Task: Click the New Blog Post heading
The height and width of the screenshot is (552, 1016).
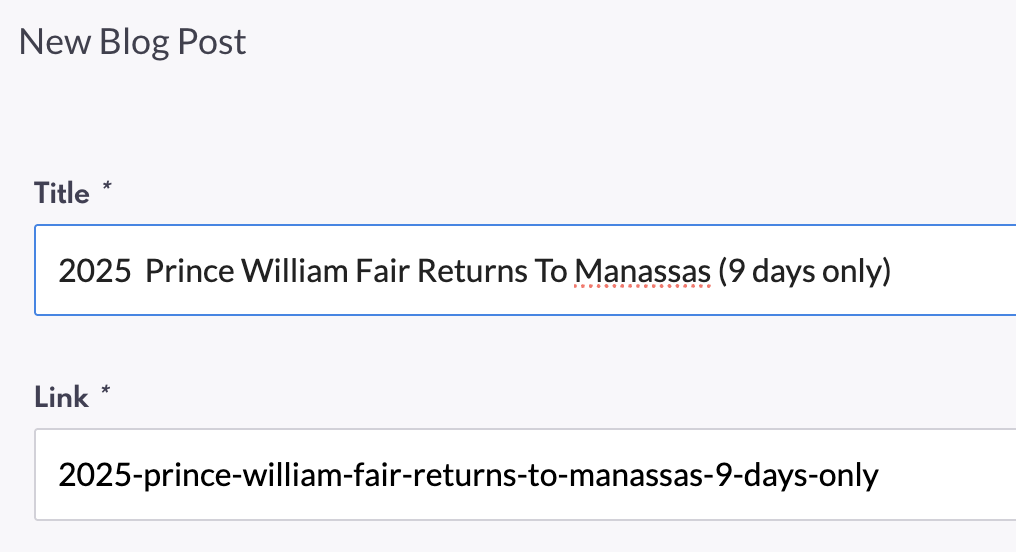Action: click(133, 43)
